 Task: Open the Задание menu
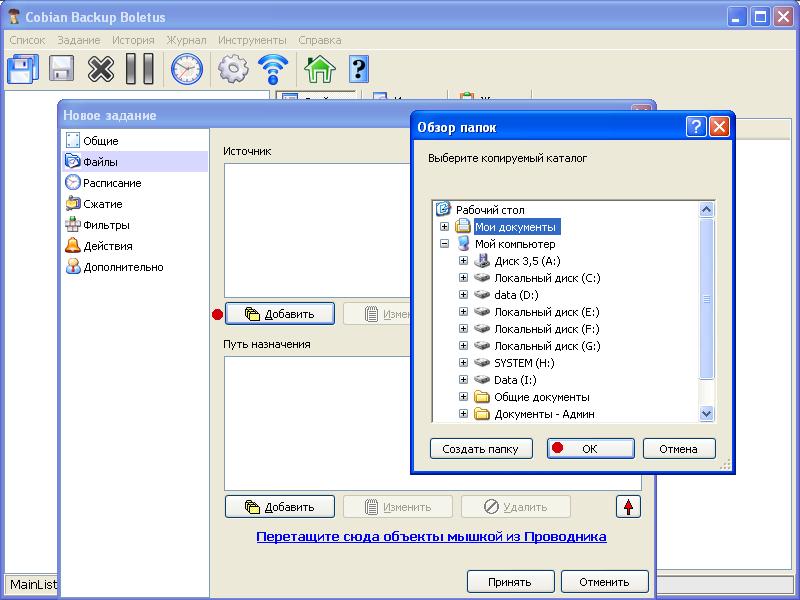tap(79, 40)
